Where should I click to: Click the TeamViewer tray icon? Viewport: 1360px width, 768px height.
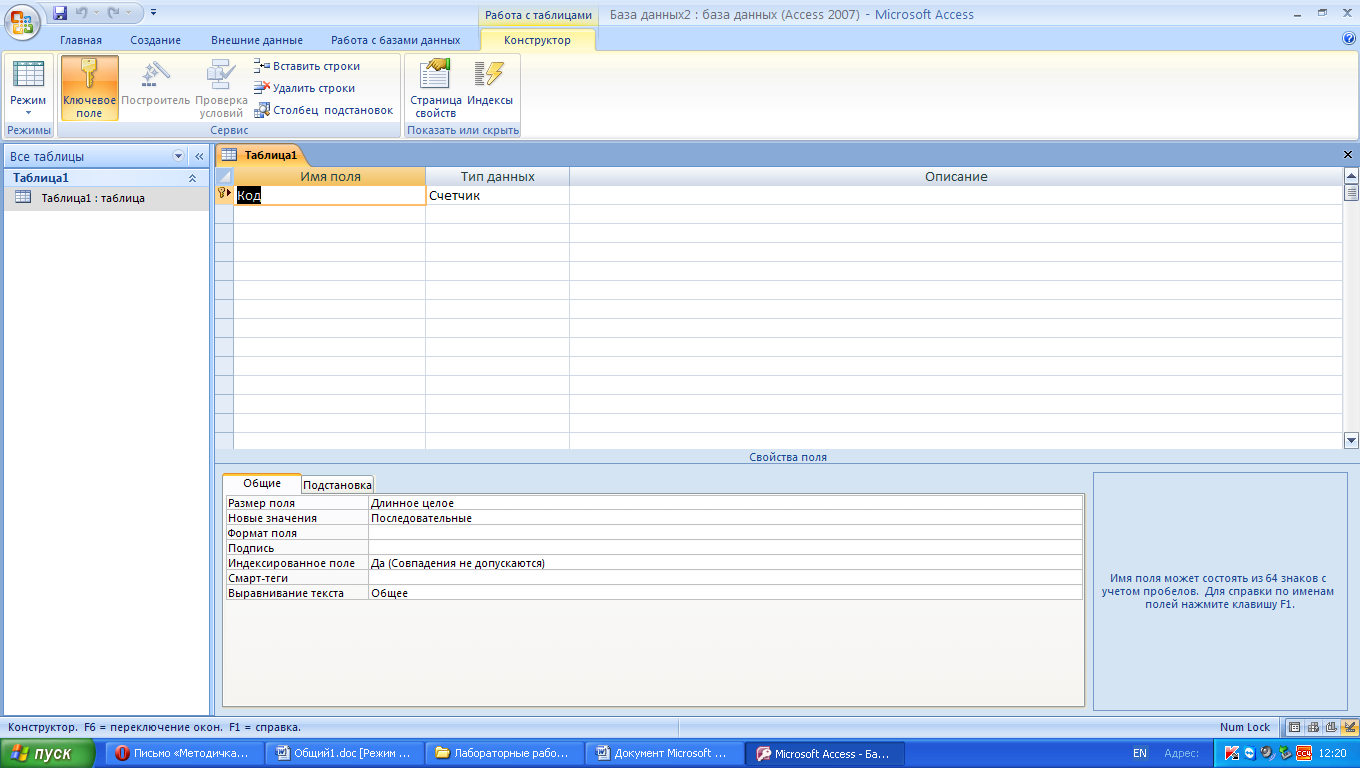click(1249, 753)
